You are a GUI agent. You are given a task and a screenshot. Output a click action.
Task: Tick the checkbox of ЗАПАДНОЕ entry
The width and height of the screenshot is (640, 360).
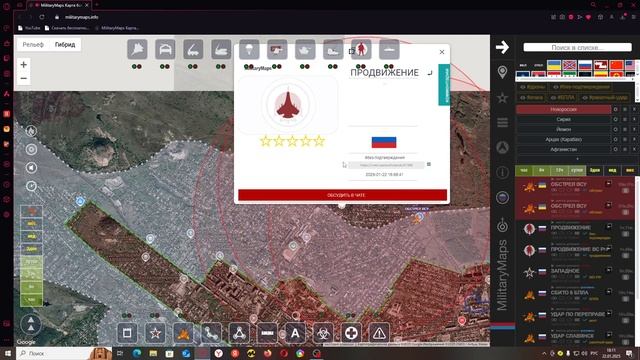tap(626, 277)
